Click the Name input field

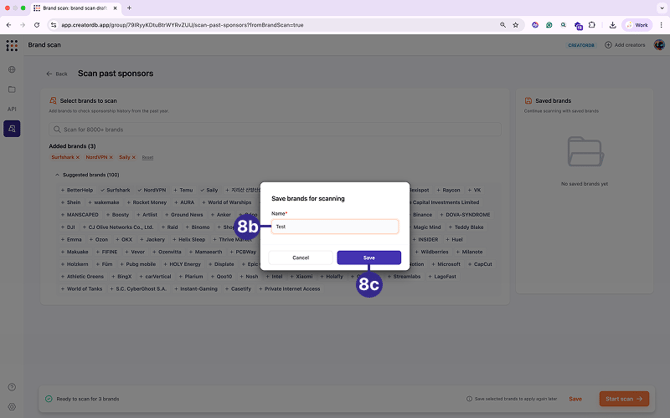[x=335, y=227]
